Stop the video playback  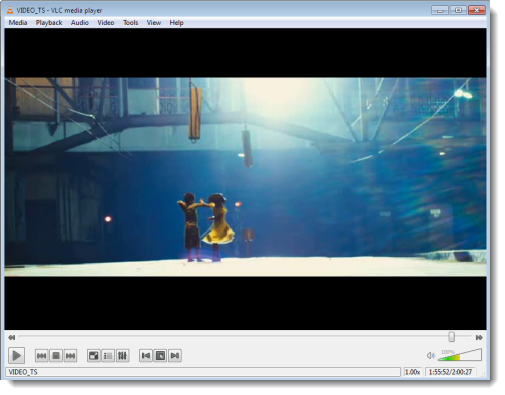56,356
